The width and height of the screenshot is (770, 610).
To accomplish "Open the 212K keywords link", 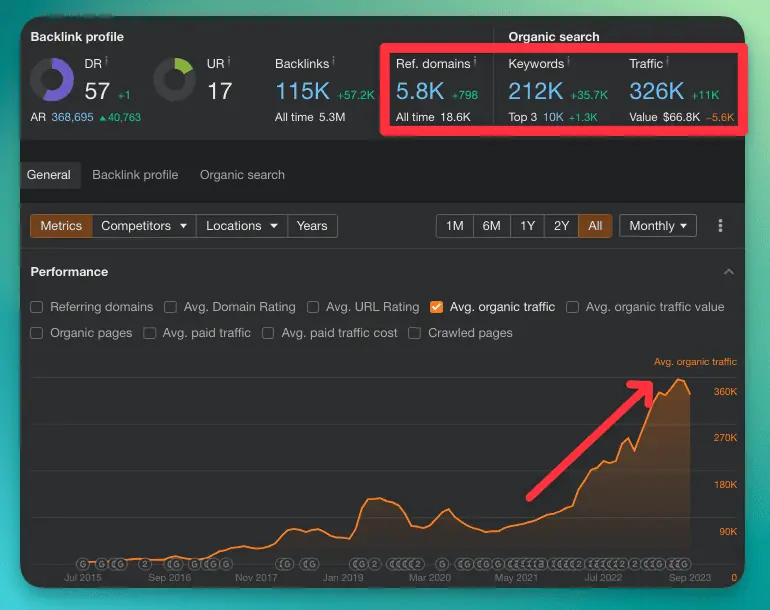I will (x=535, y=92).
